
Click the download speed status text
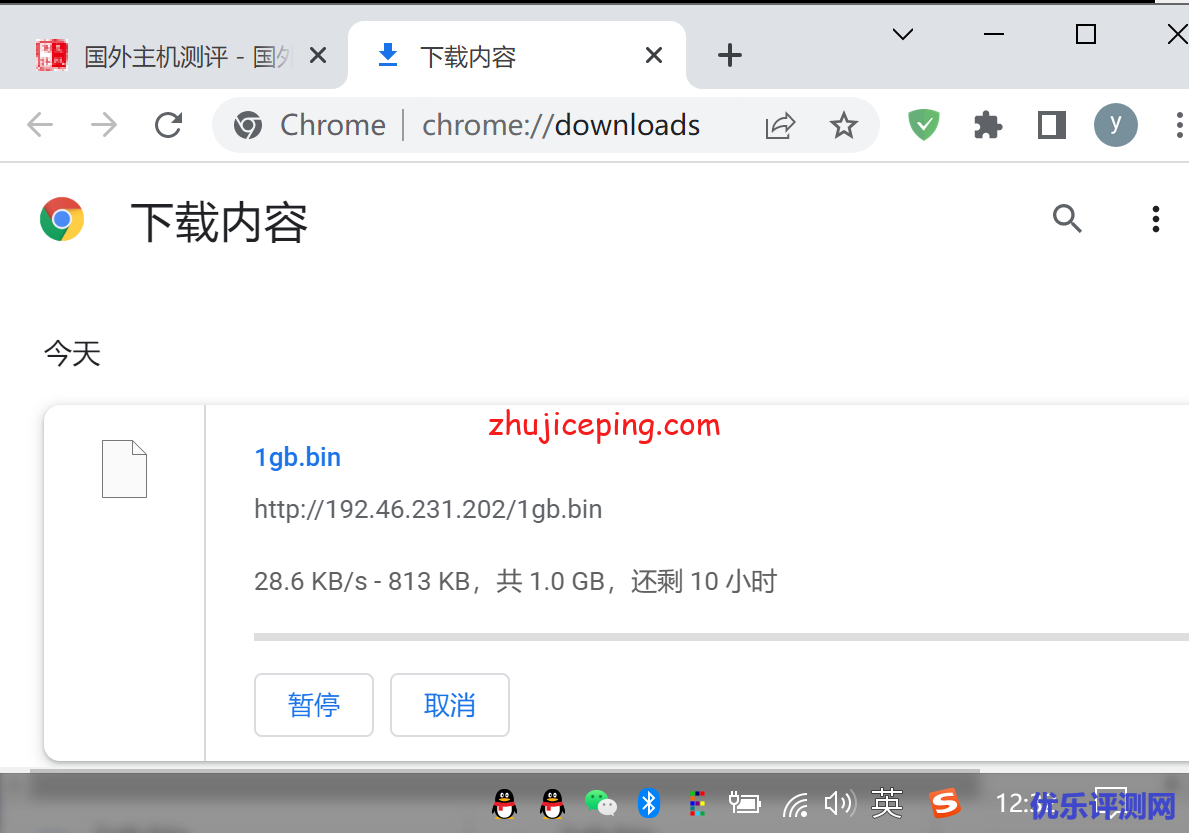point(515,581)
